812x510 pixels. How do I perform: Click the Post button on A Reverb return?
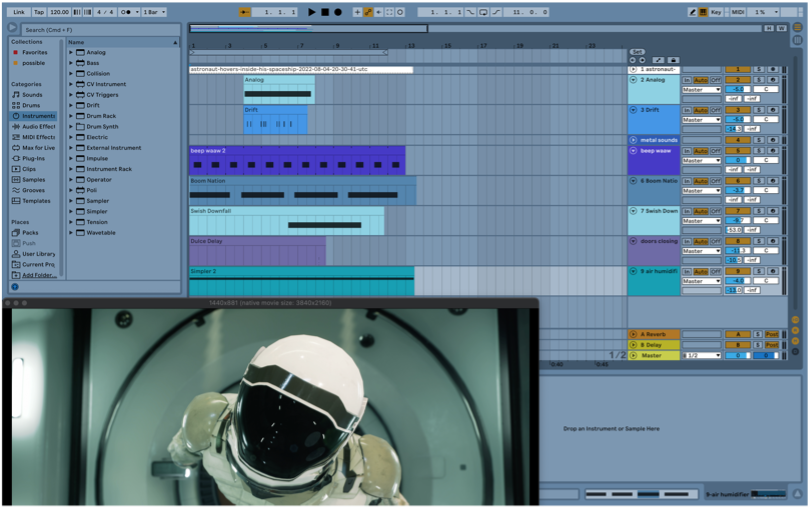772,334
